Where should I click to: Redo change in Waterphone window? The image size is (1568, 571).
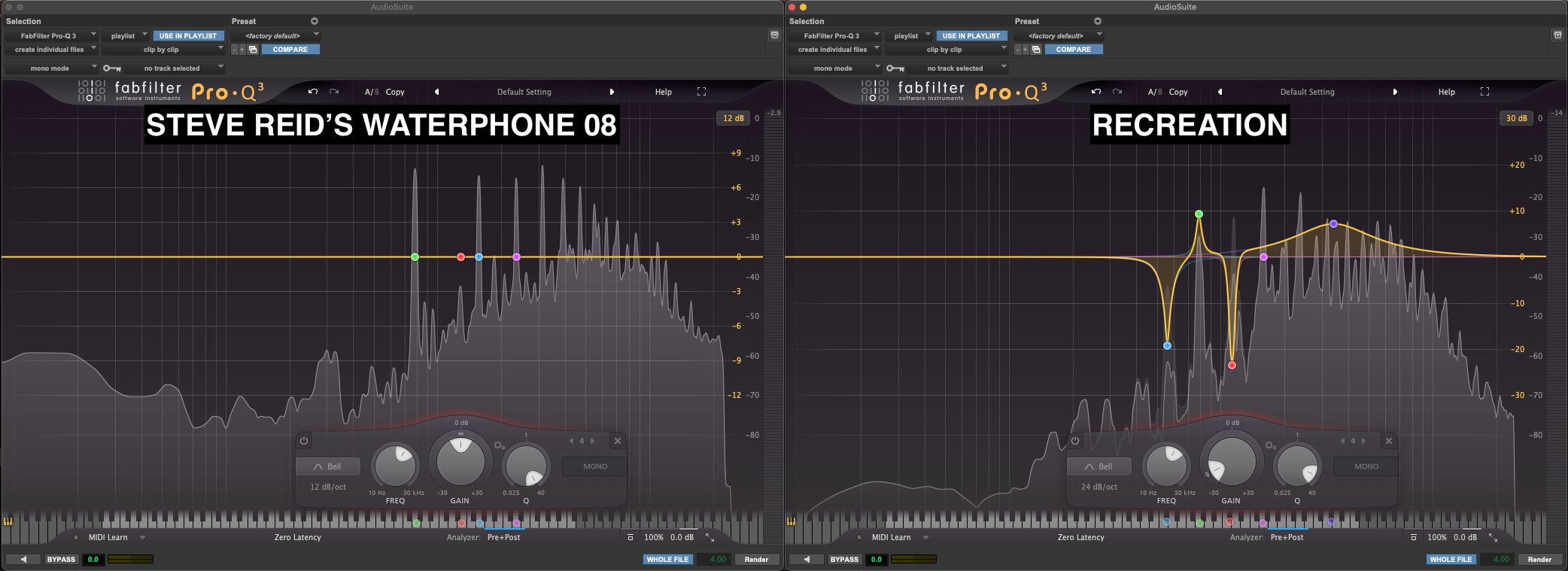pos(334,92)
